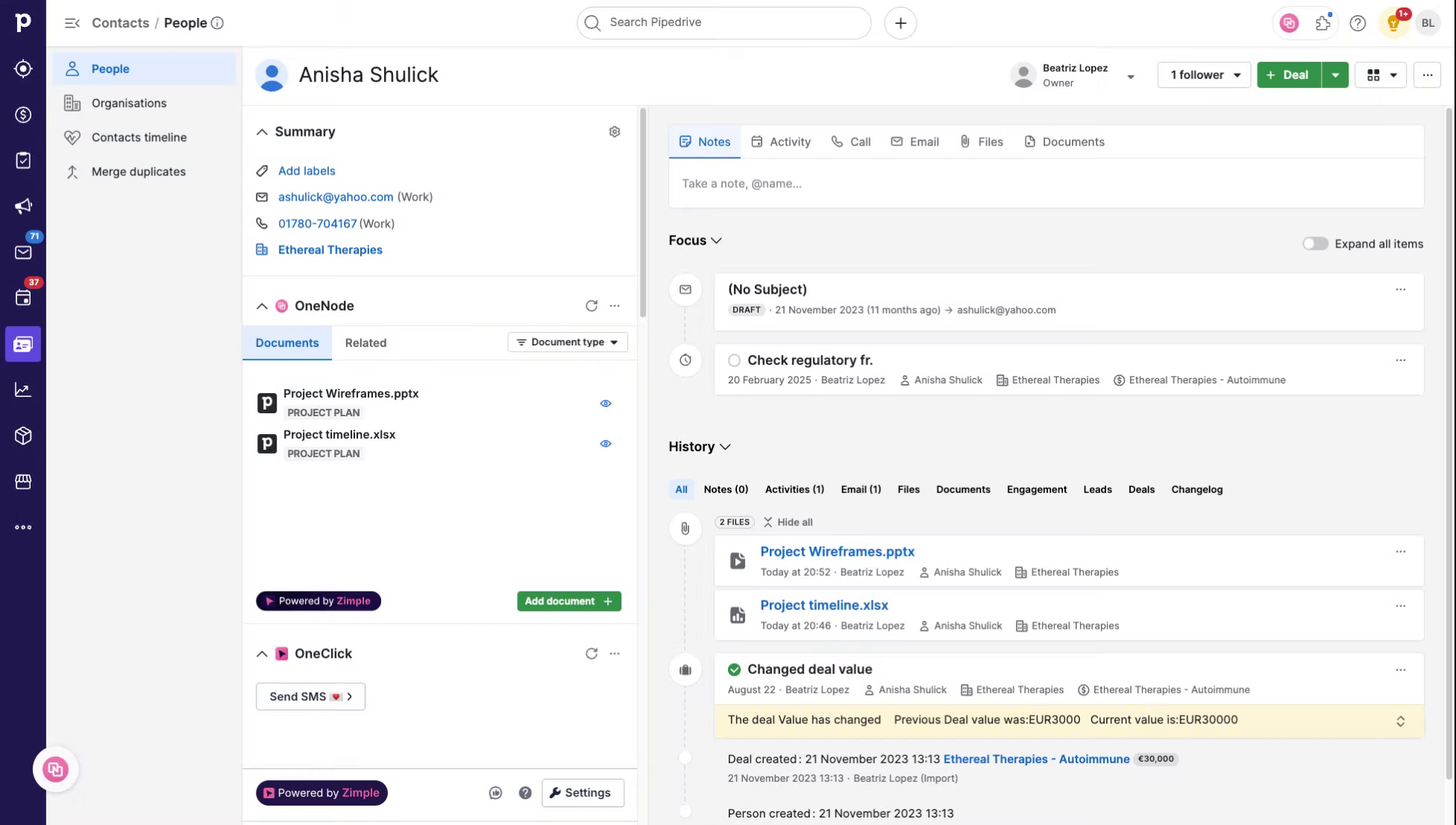Click the Pipedrive logo
Viewport: 1456px width, 825px height.
pos(23,22)
